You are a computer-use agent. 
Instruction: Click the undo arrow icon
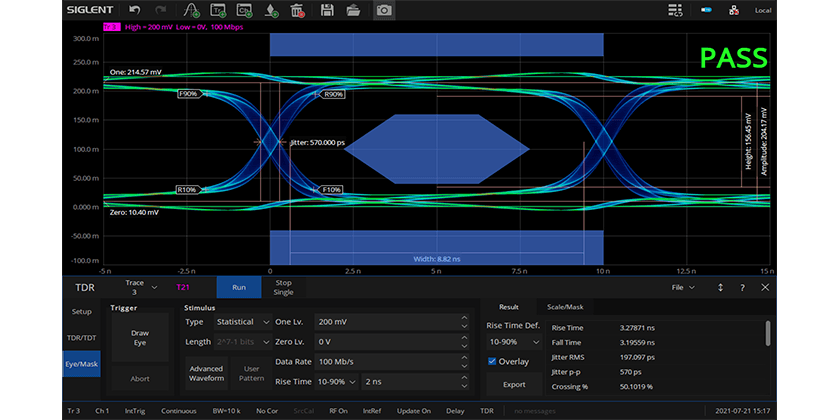pos(133,10)
